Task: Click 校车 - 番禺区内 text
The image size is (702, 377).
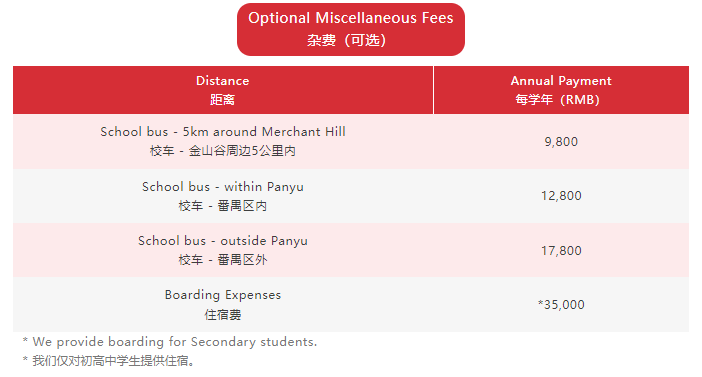Action: [x=223, y=206]
